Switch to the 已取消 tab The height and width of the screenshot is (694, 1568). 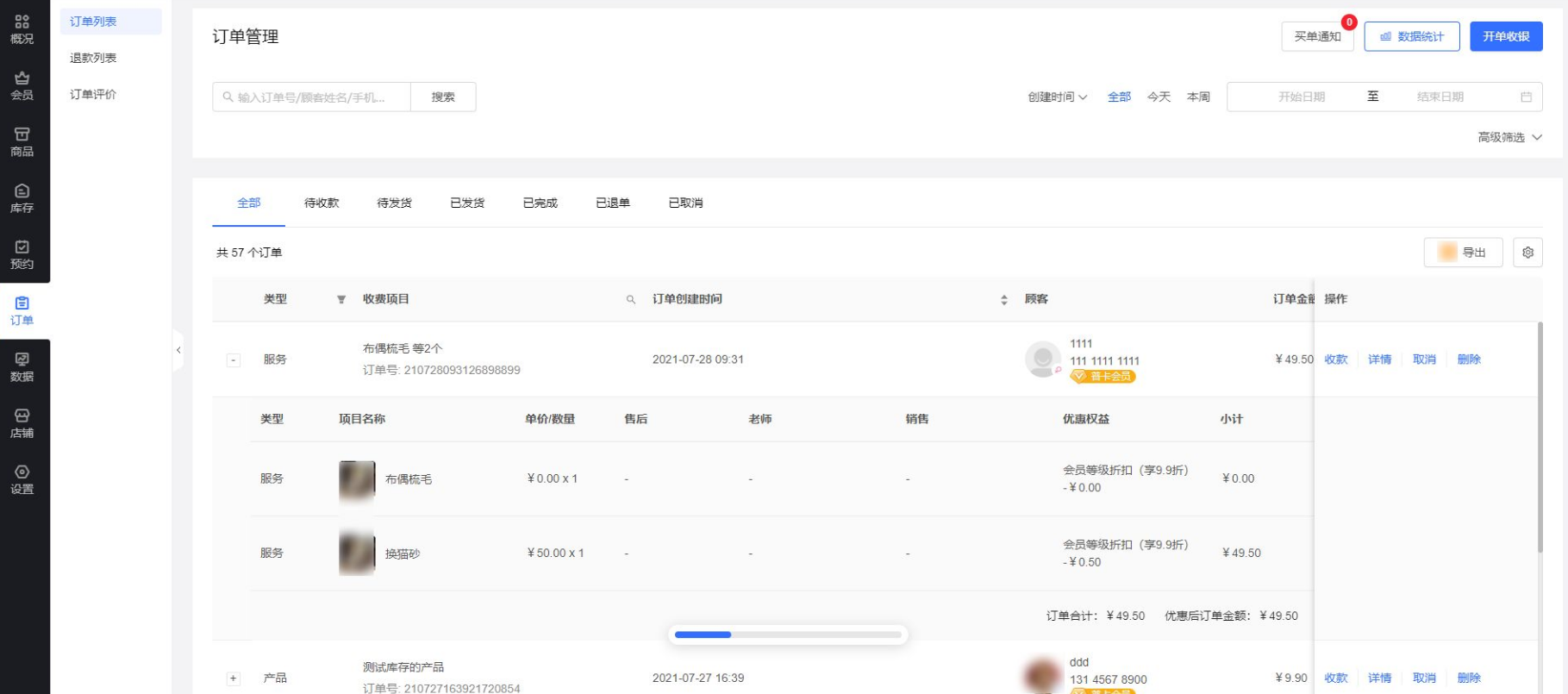click(x=685, y=203)
